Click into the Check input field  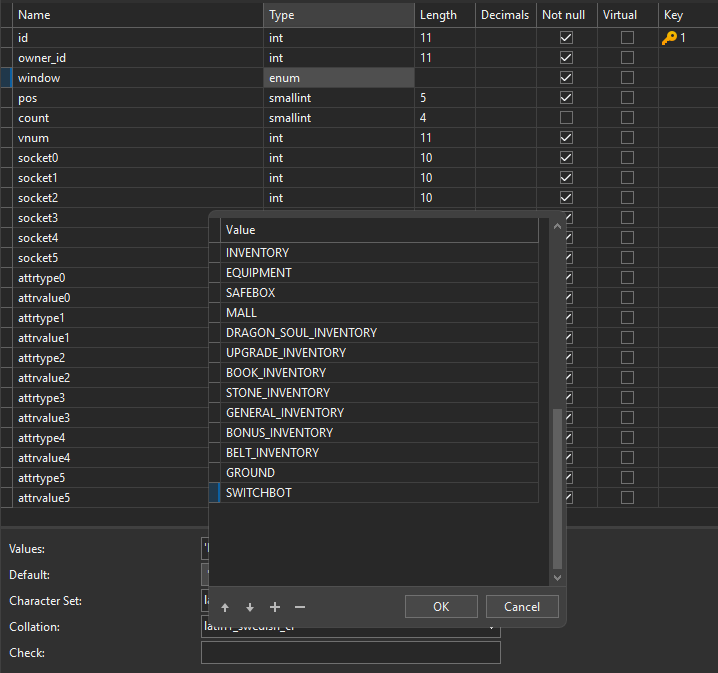click(350, 653)
